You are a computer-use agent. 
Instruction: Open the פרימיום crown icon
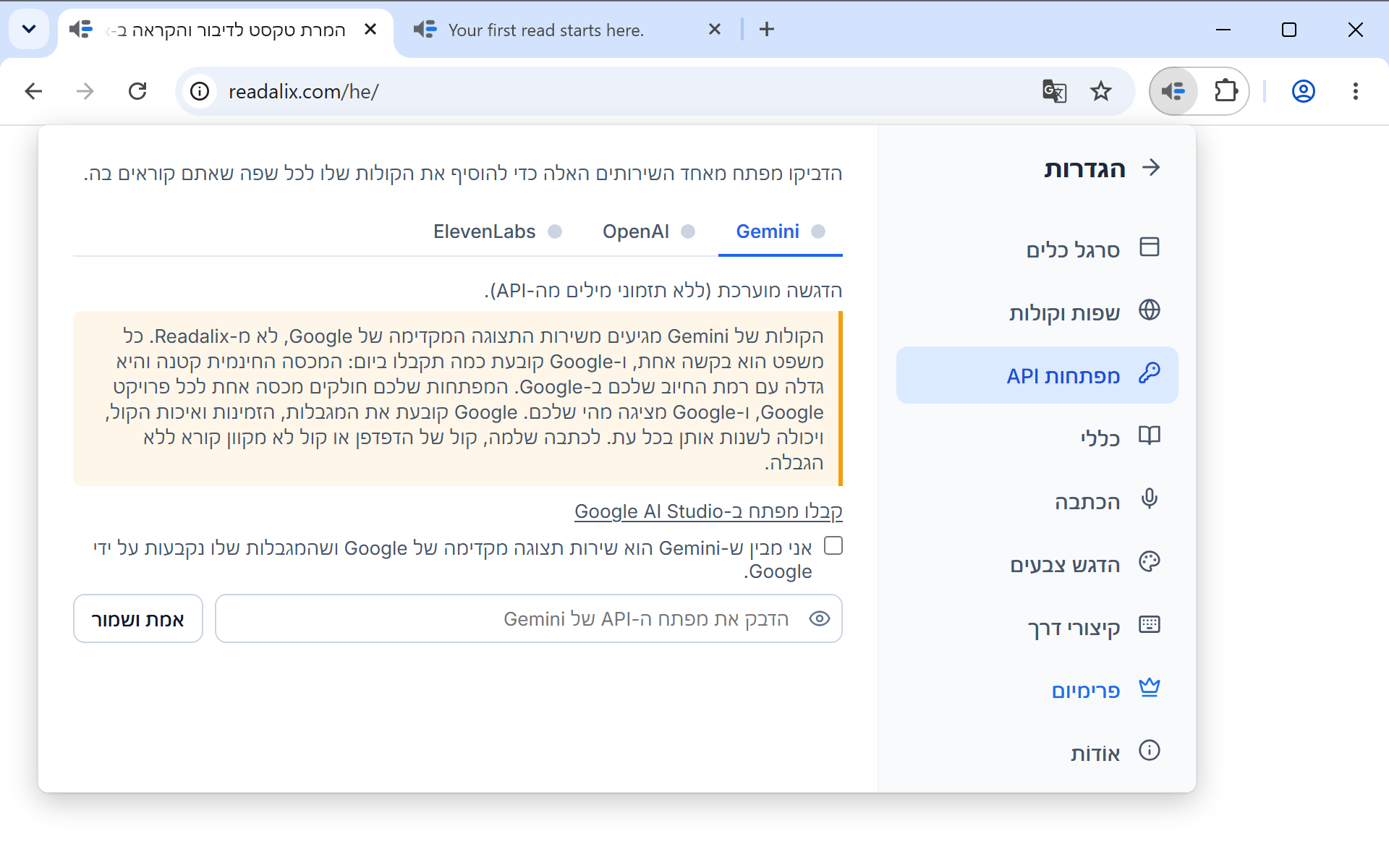1149,687
